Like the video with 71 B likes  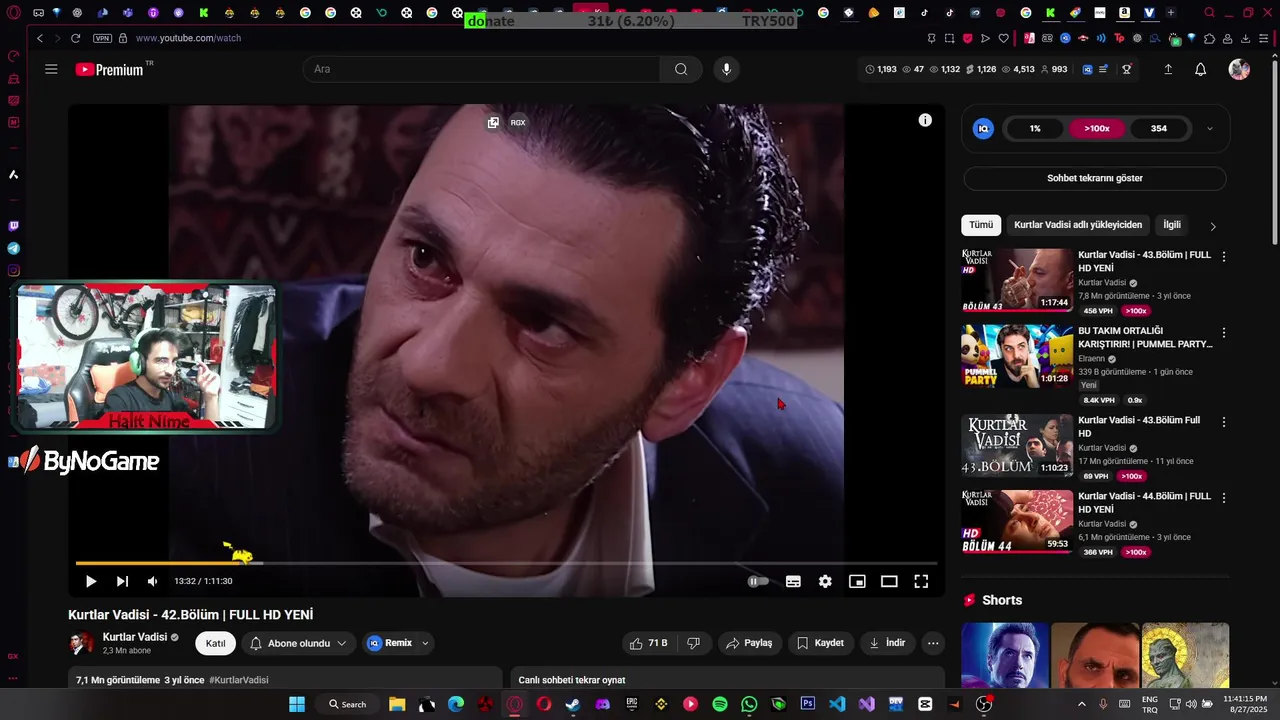[x=648, y=643]
